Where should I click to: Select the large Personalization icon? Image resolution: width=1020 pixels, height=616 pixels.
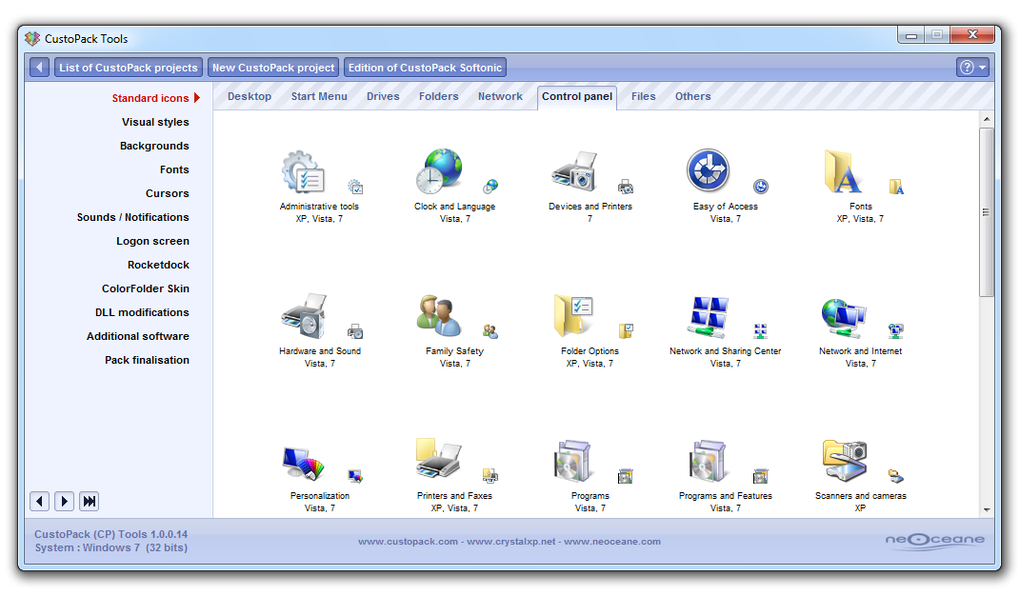(304, 462)
